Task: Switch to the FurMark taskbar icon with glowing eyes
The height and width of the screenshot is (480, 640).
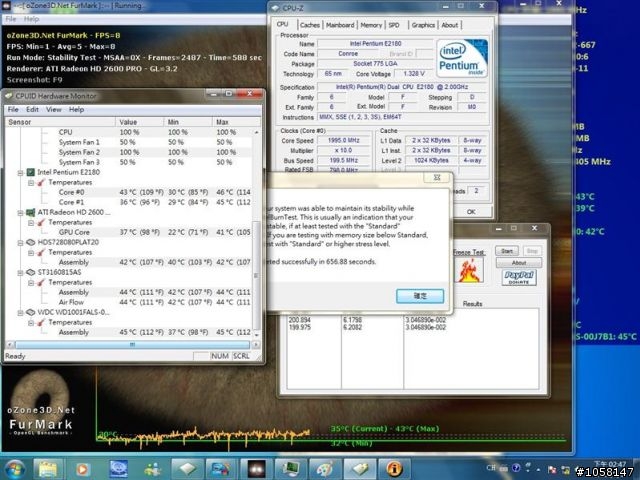Action: [x=256, y=469]
